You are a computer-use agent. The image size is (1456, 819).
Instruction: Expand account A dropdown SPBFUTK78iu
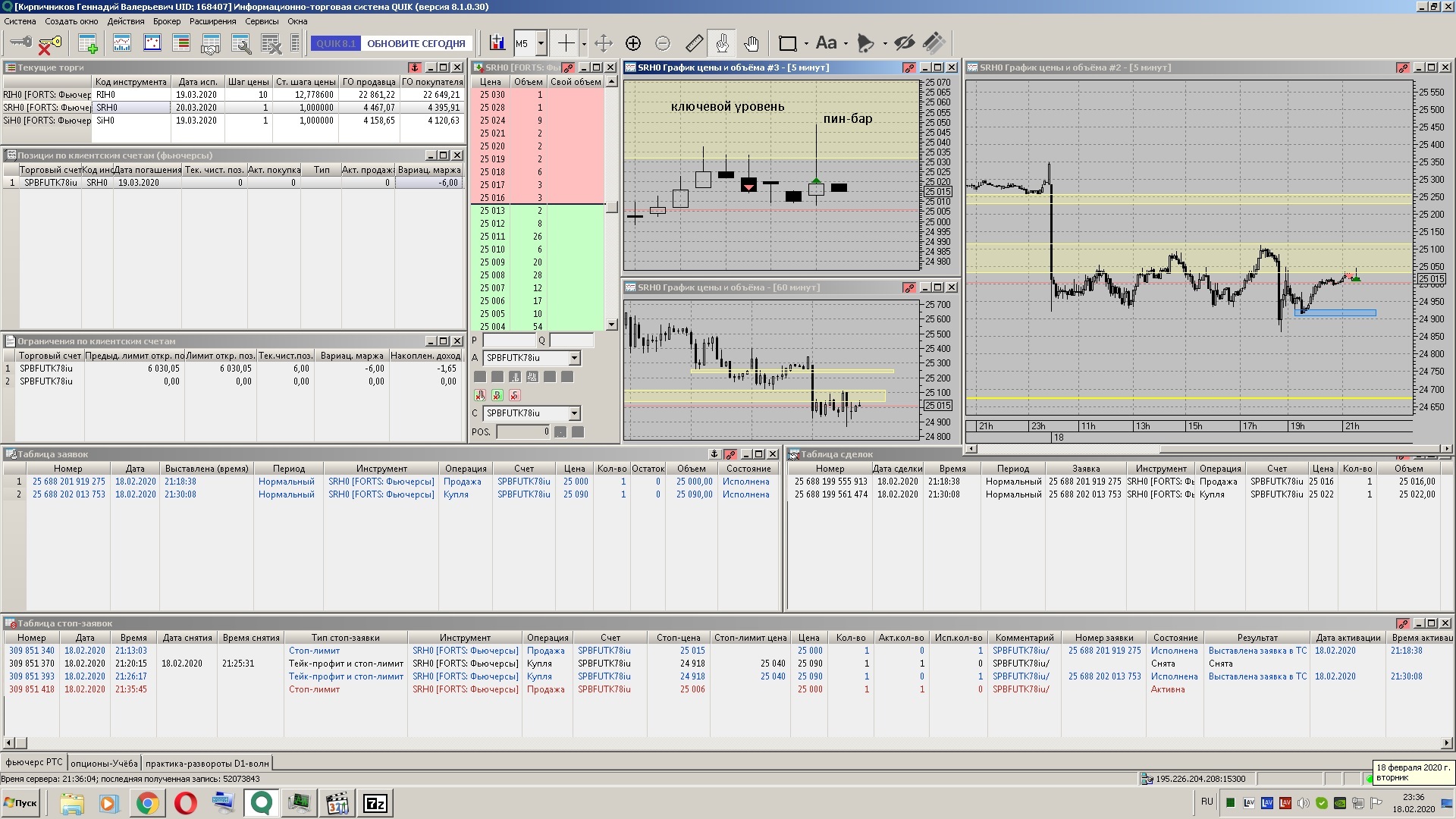pos(574,358)
